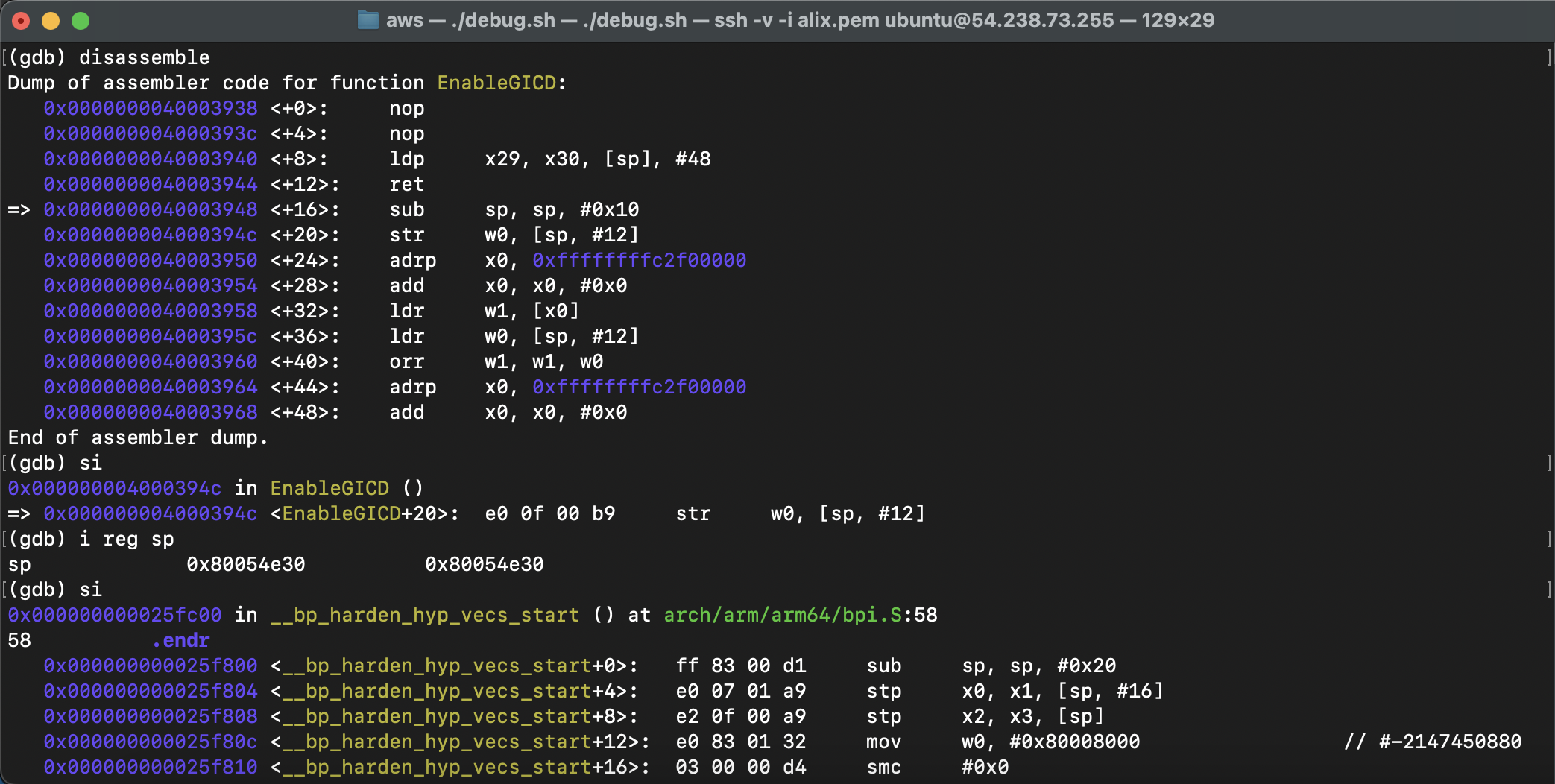Viewport: 1555px width, 784px height.
Task: Click the '// #-2147450880' comment
Action: (1433, 742)
